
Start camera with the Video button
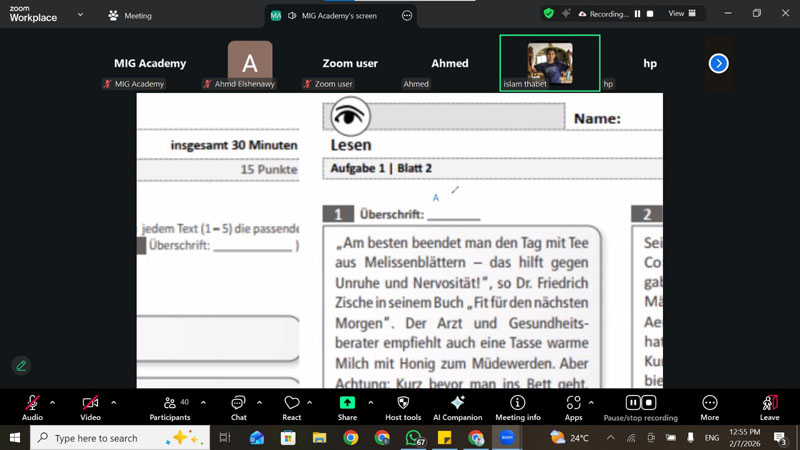tap(90, 404)
